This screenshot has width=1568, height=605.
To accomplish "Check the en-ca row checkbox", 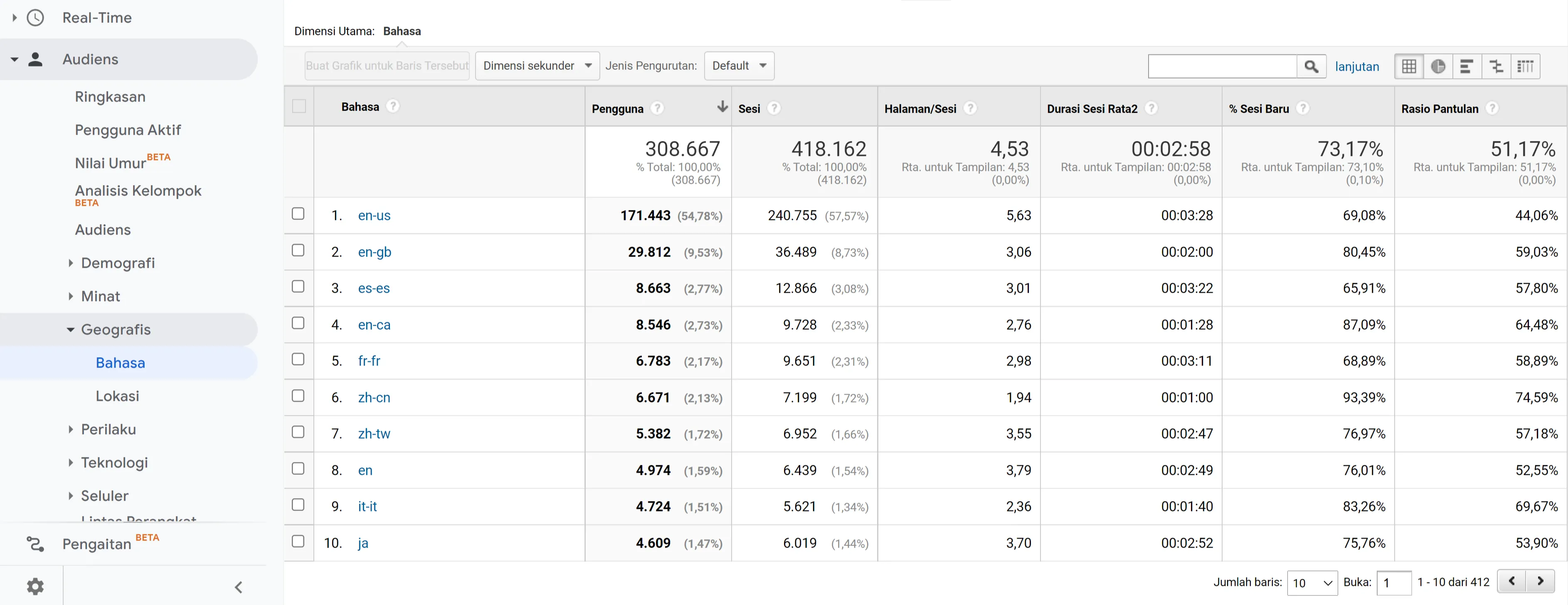I will [x=298, y=323].
